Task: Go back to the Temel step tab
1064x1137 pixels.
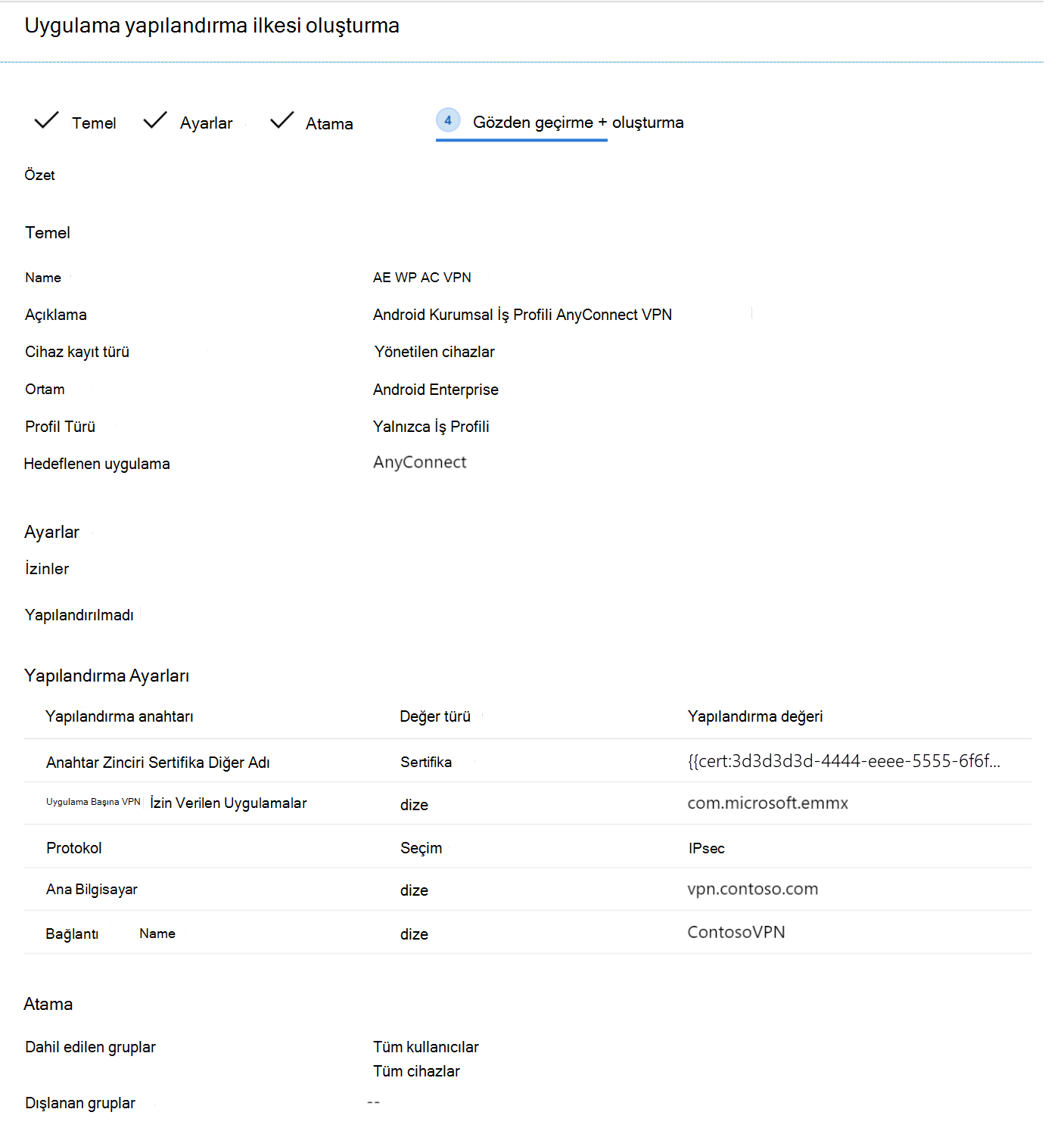Action: 94,123
